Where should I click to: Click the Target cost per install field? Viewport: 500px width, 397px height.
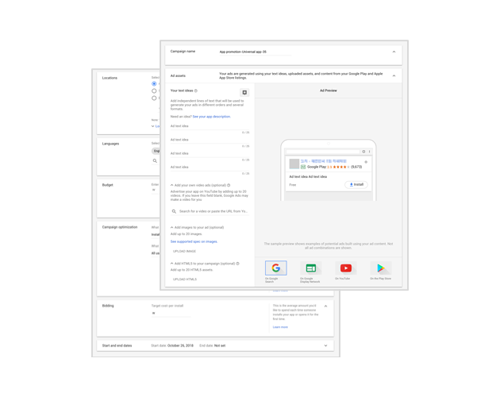[x=171, y=313]
